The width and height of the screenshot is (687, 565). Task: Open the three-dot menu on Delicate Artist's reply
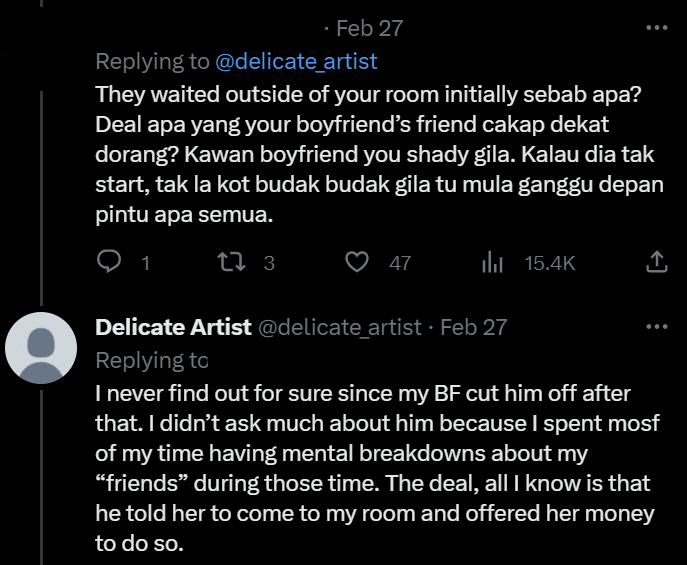click(x=657, y=327)
